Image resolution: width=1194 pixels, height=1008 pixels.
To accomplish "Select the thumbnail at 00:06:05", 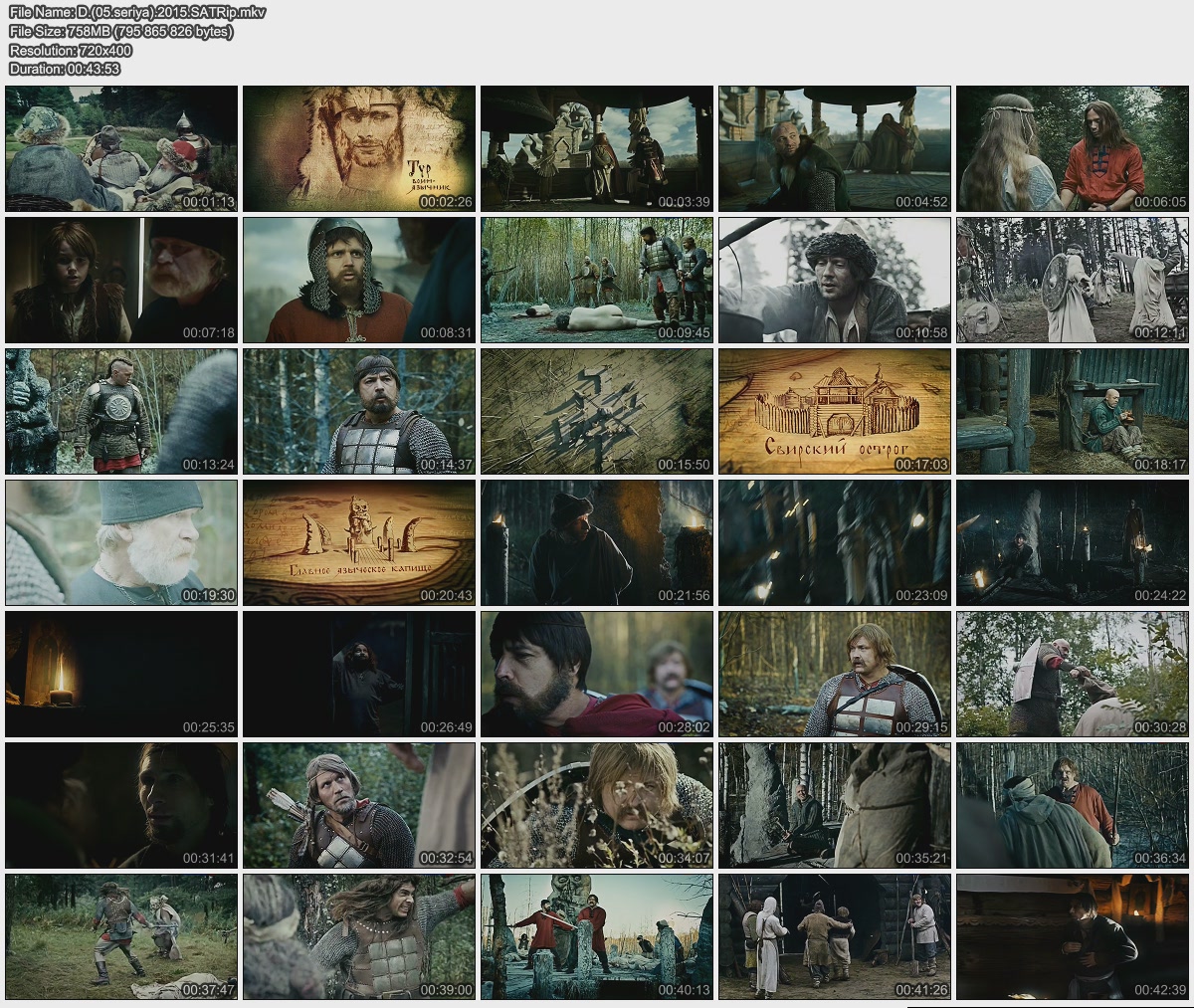I will coord(1073,148).
